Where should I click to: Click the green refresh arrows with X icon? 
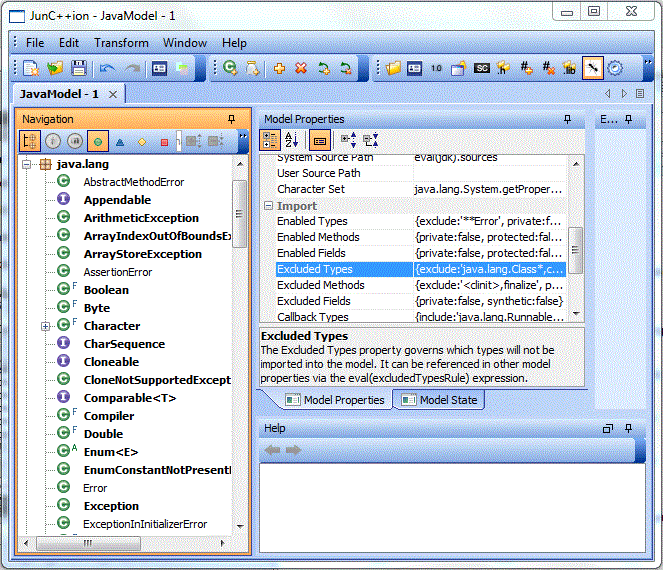pyautogui.click(x=346, y=68)
